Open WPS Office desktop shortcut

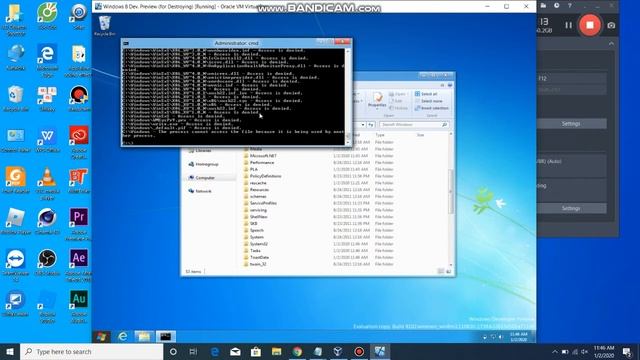(x=47, y=141)
